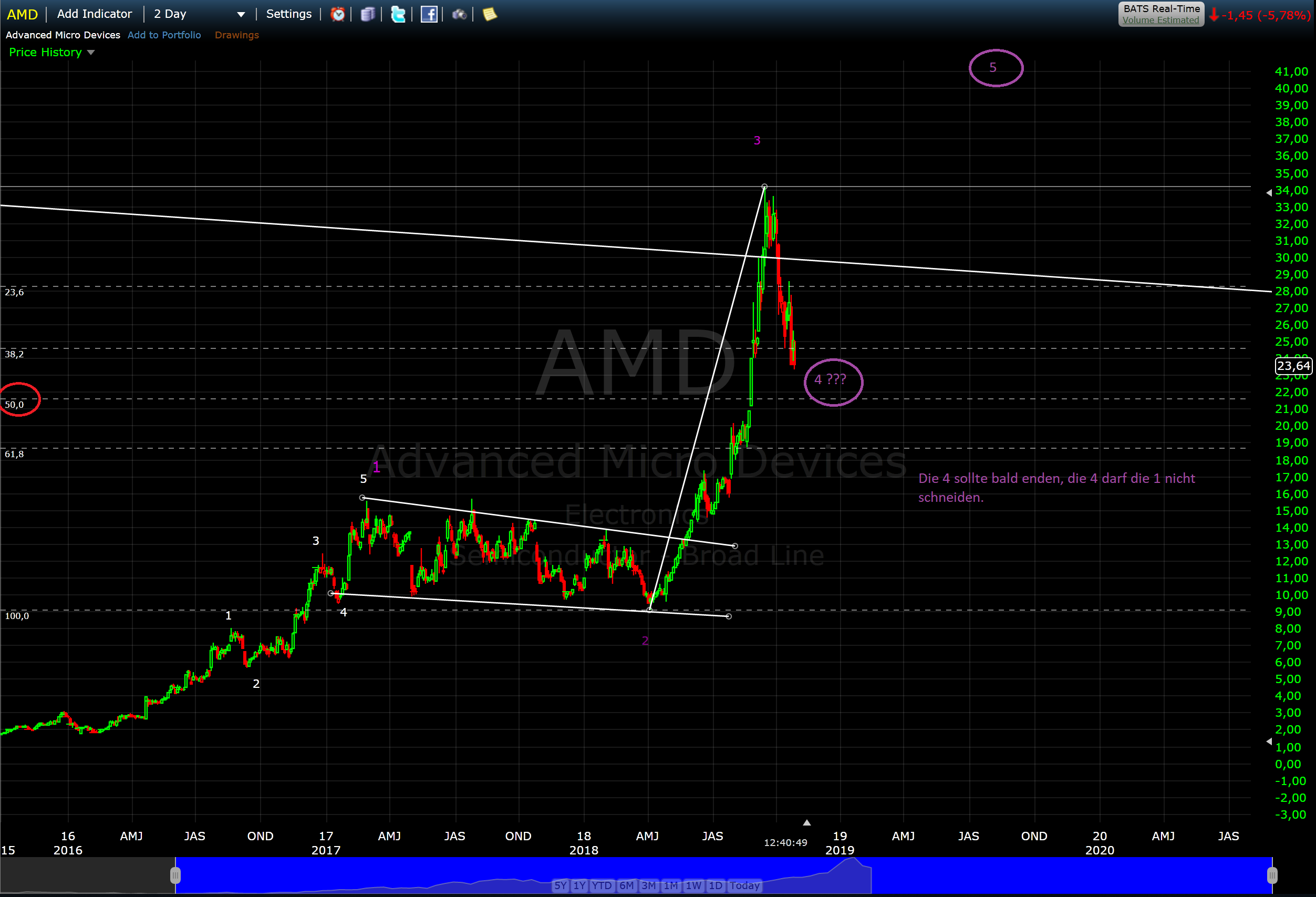Open the 2 Day interval dropdown

(x=199, y=14)
